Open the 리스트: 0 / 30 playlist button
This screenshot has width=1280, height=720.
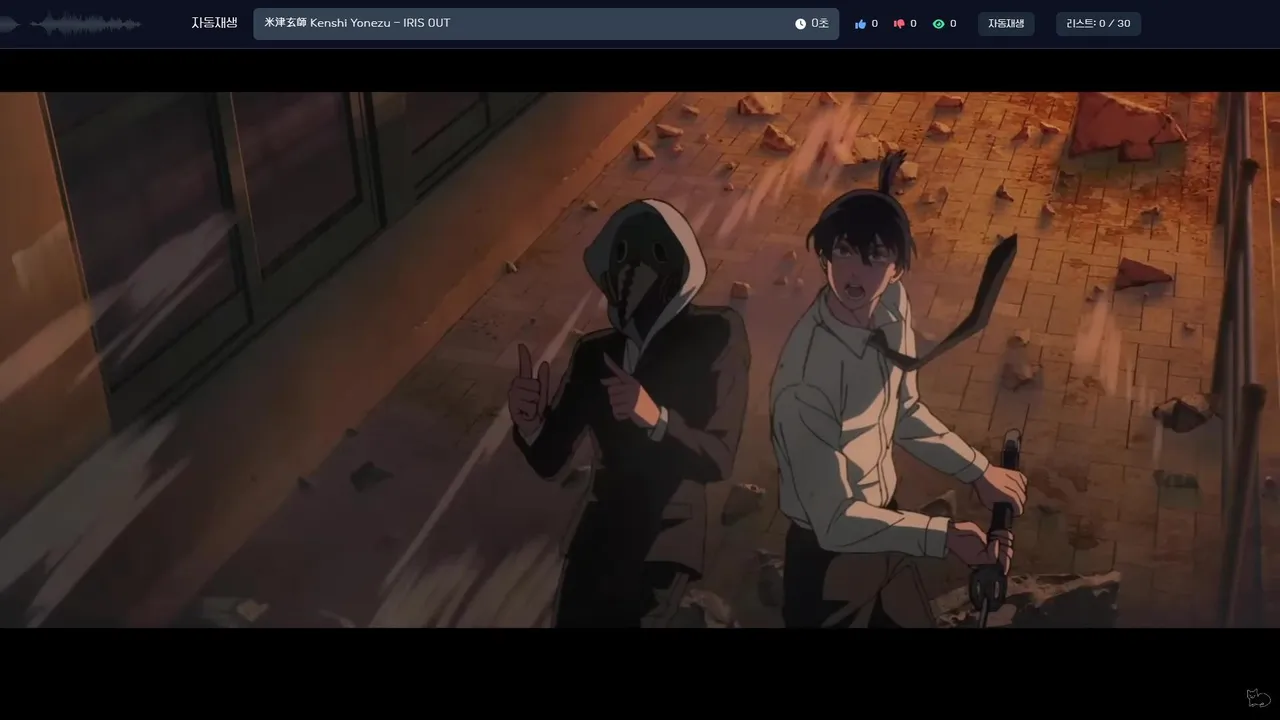pos(1098,24)
